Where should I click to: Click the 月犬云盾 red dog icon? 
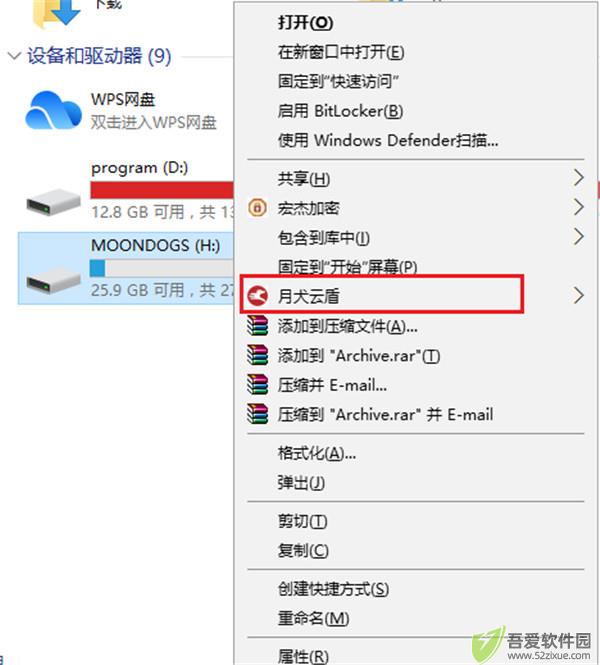click(x=257, y=296)
